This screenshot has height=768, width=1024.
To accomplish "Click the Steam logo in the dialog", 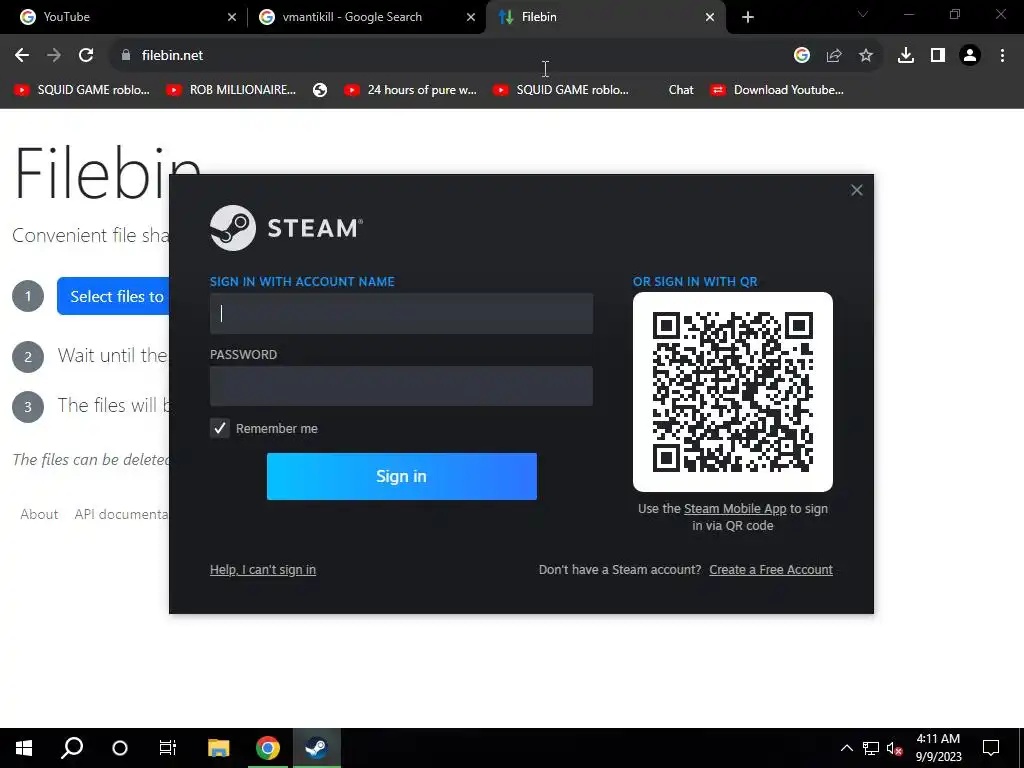I will (286, 228).
